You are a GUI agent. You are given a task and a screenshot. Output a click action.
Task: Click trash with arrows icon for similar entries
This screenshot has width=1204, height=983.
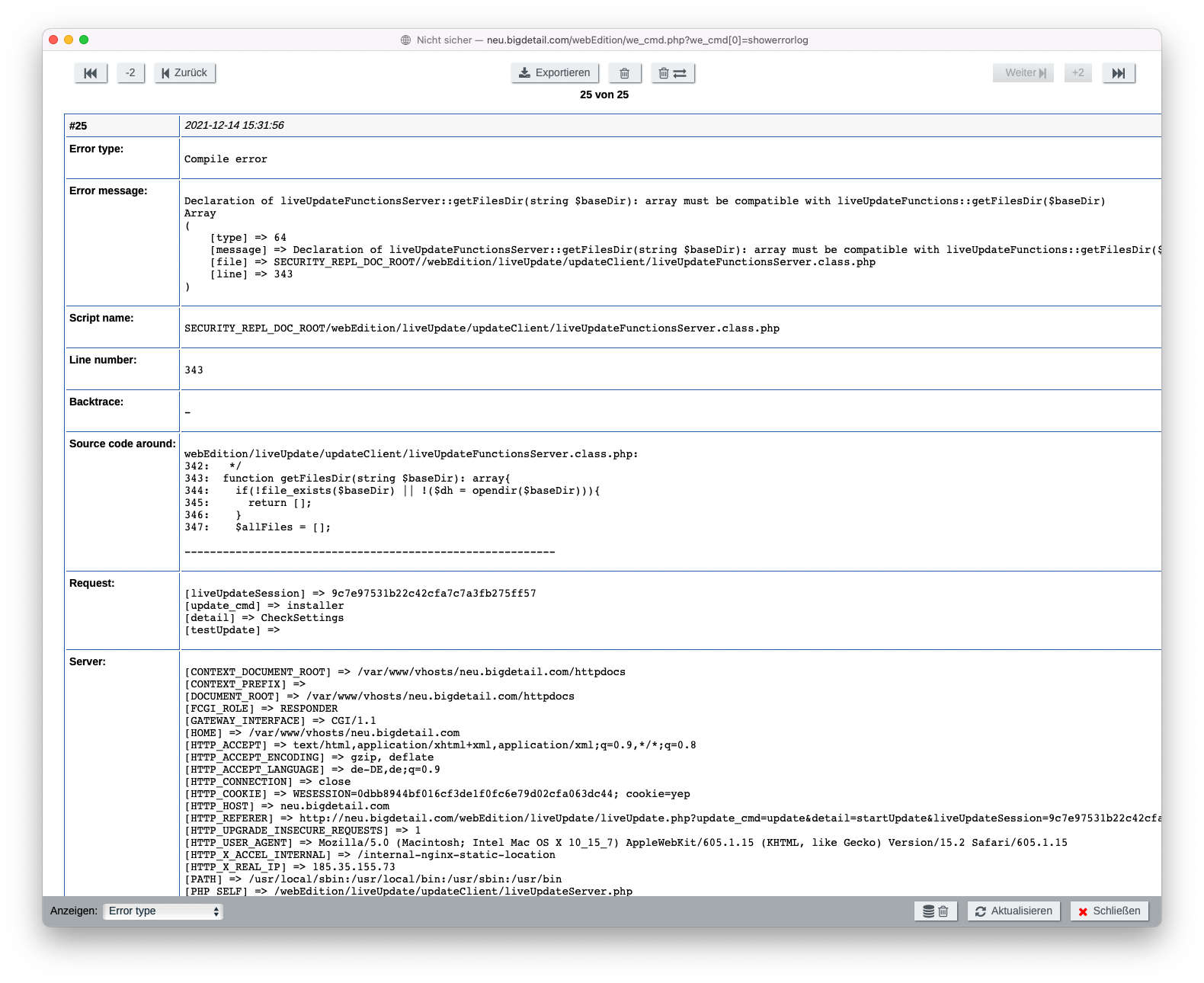pos(673,73)
